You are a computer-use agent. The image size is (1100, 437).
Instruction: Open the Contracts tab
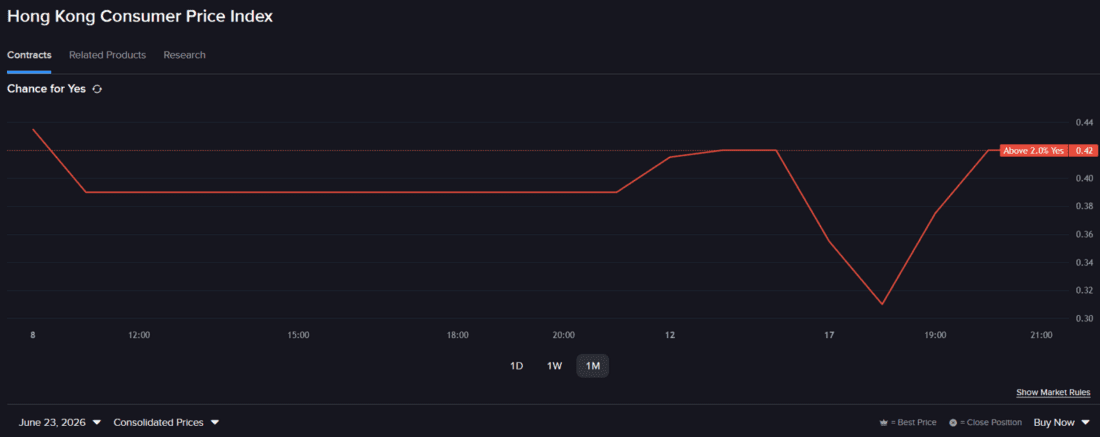point(29,55)
